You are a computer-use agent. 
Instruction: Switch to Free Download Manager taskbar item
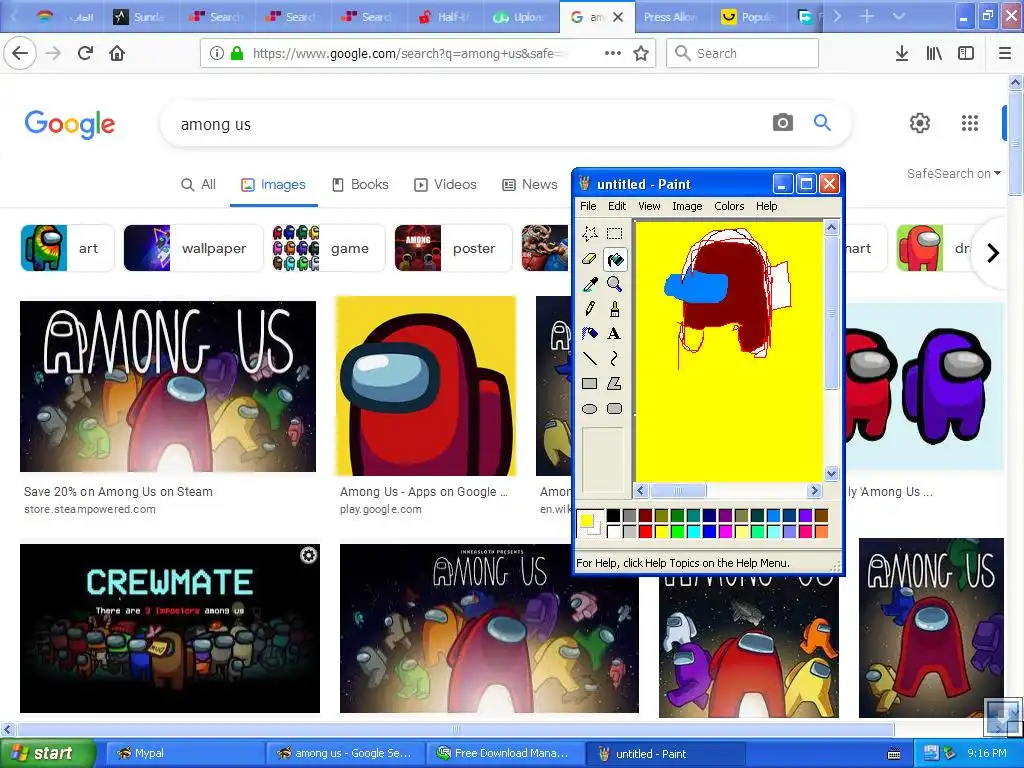click(503, 754)
